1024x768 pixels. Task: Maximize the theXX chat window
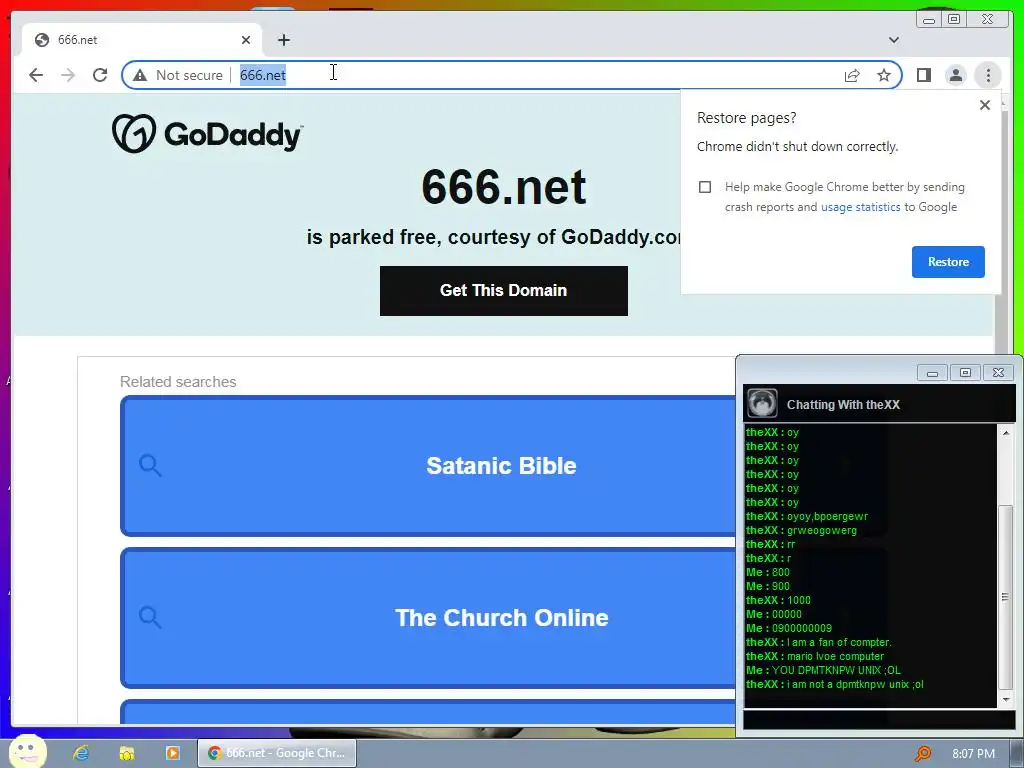(965, 373)
